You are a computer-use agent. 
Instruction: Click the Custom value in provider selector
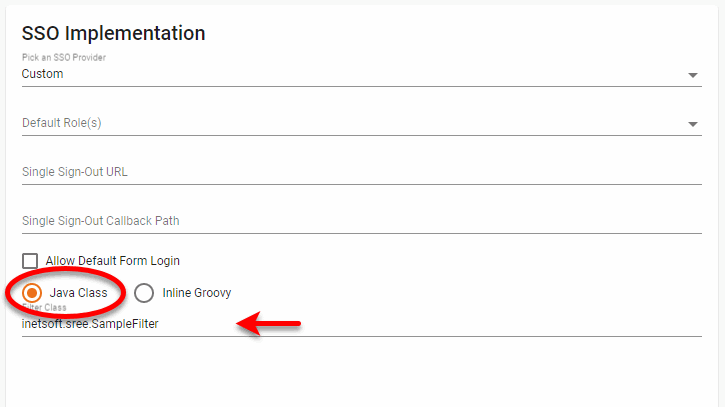click(42, 74)
